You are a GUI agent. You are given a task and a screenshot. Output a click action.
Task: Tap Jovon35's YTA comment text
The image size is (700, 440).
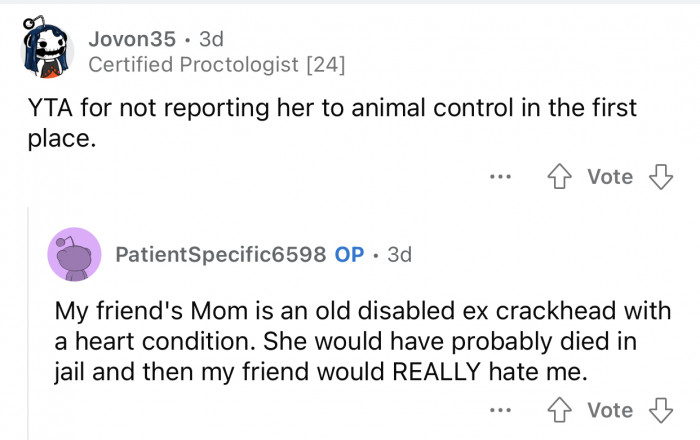(330, 121)
